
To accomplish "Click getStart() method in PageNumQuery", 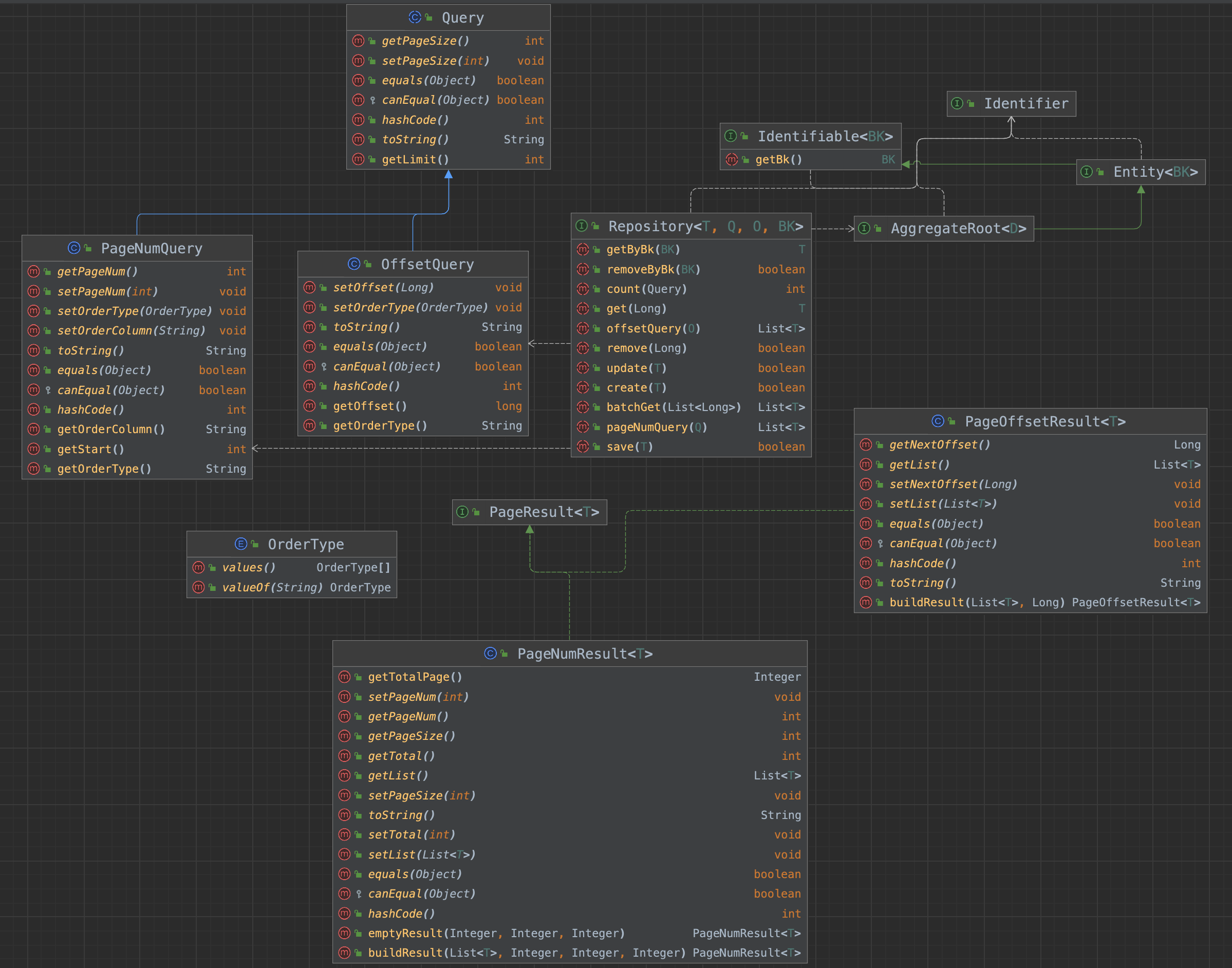I will 90,450.
